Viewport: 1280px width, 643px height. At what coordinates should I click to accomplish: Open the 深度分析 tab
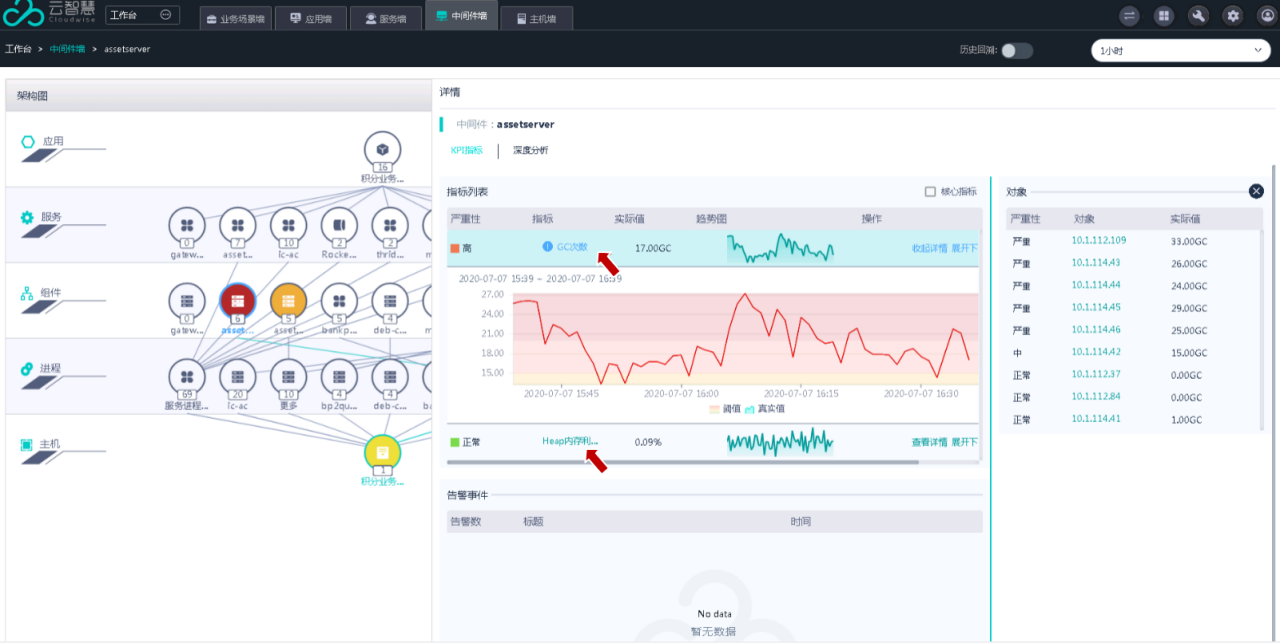(530, 151)
